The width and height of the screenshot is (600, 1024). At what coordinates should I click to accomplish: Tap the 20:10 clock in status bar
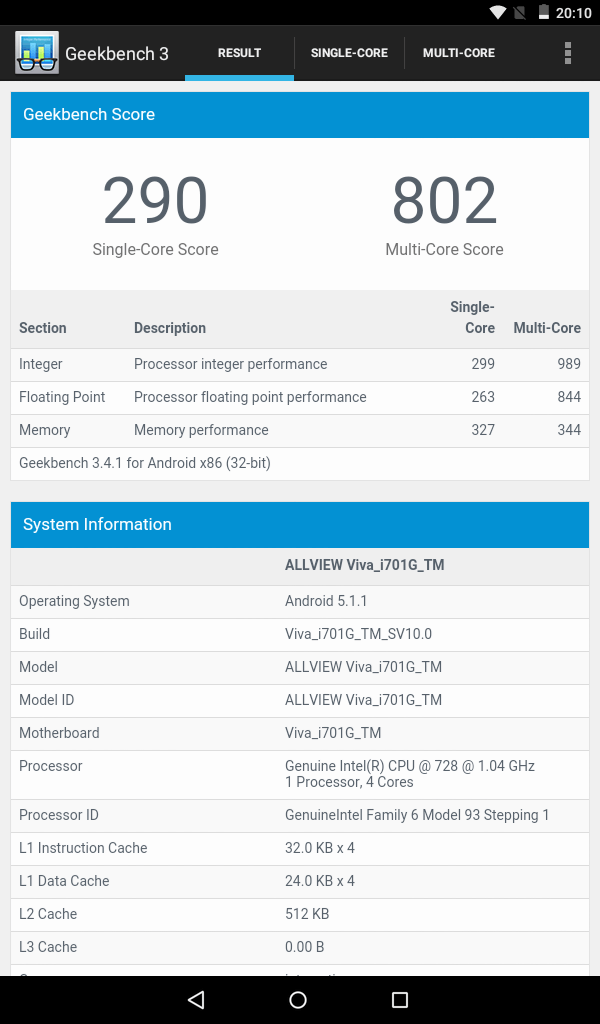[x=573, y=13]
